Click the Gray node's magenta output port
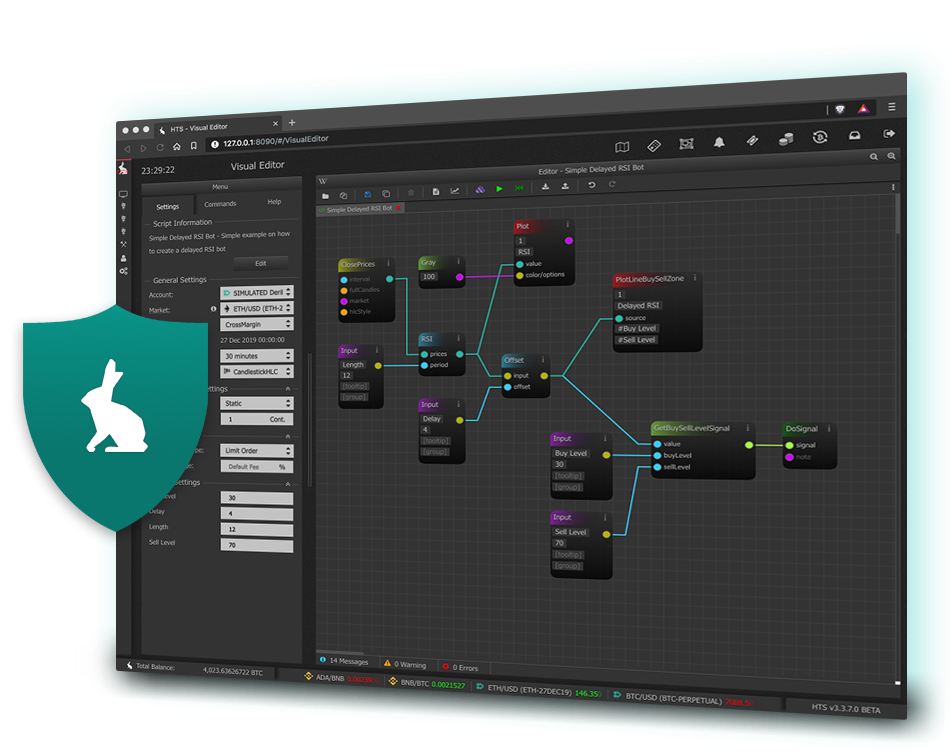 tap(460, 277)
